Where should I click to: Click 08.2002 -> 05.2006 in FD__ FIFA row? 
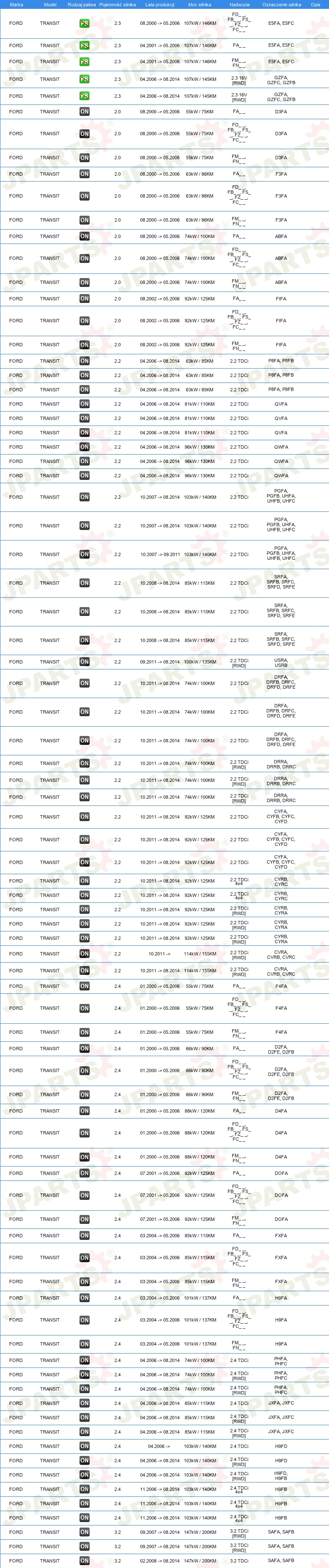click(x=160, y=321)
